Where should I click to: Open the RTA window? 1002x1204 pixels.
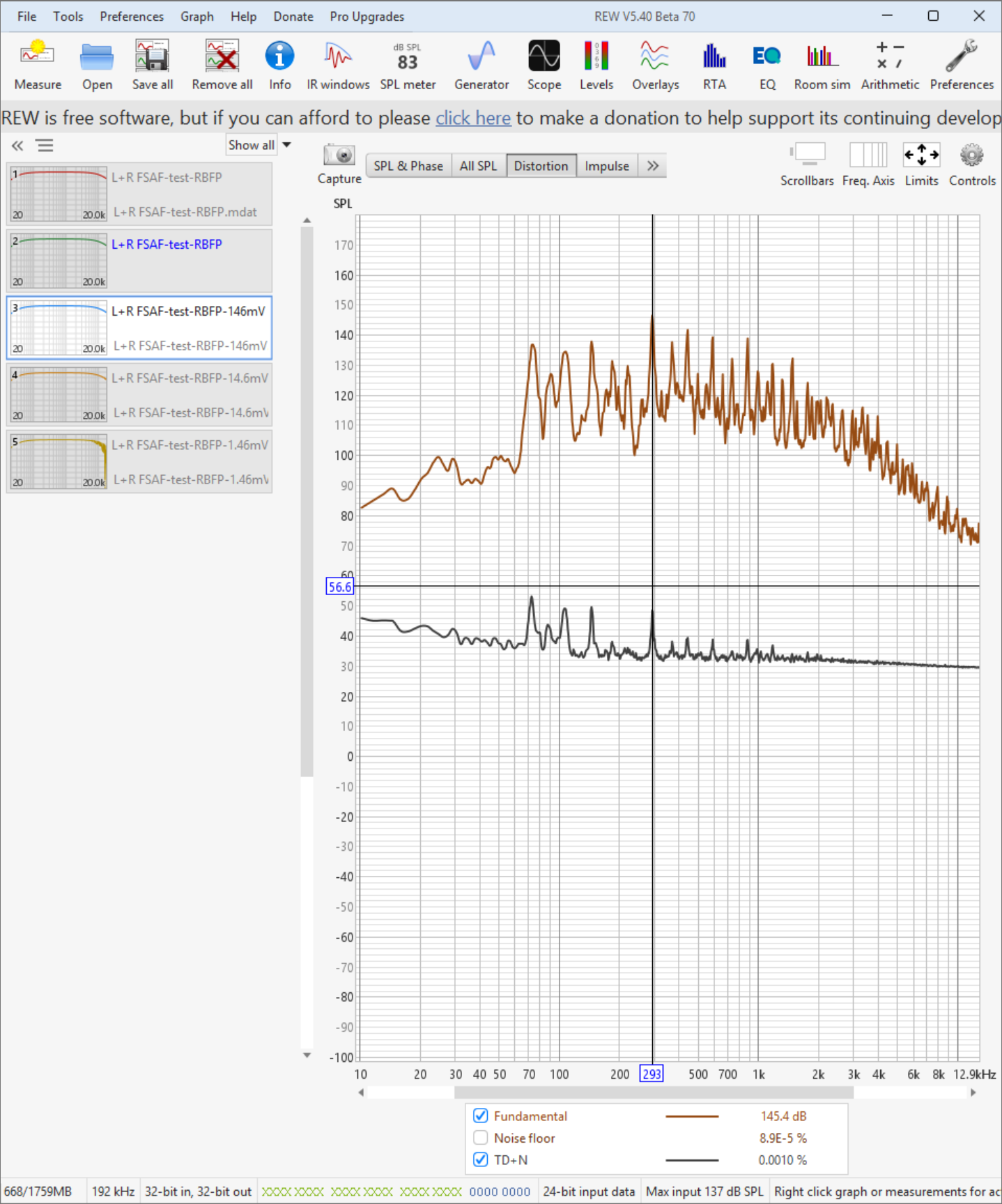[714, 65]
